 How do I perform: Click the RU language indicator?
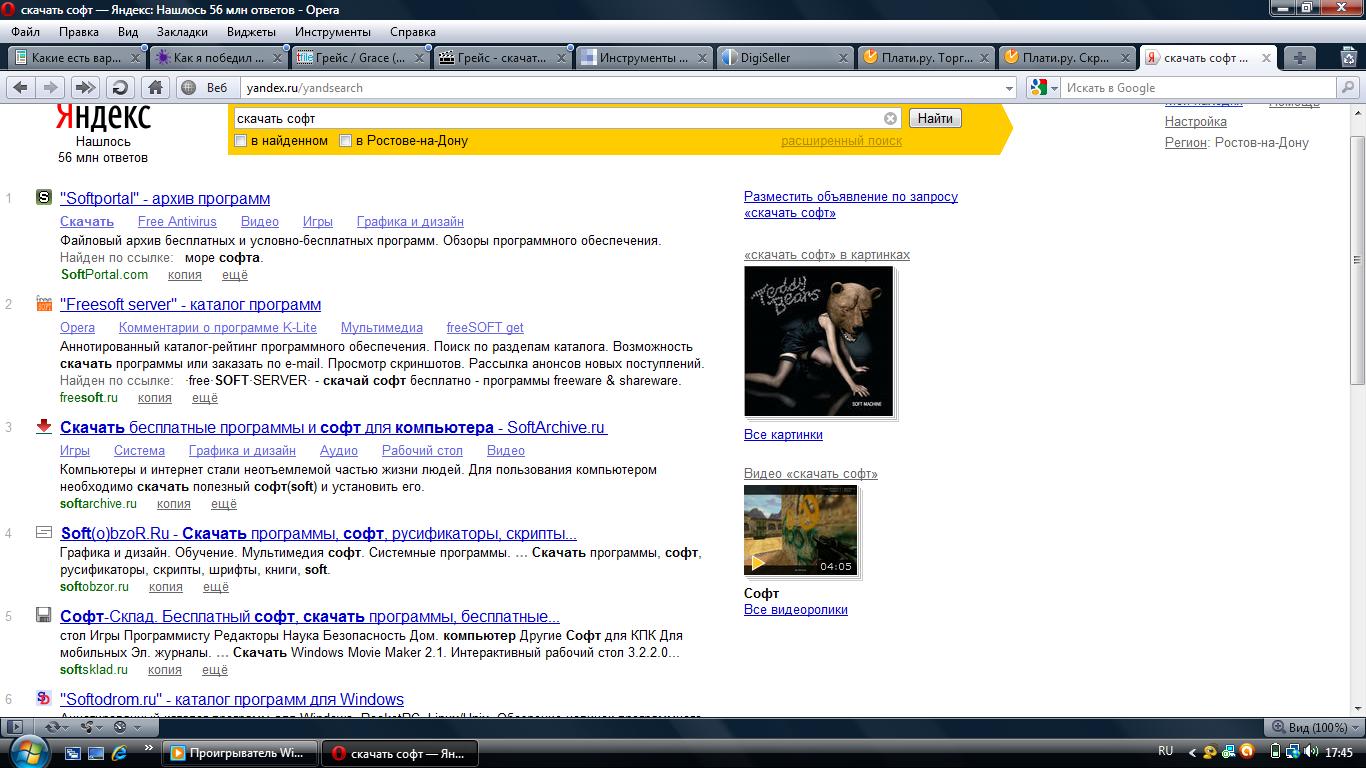click(x=1165, y=752)
